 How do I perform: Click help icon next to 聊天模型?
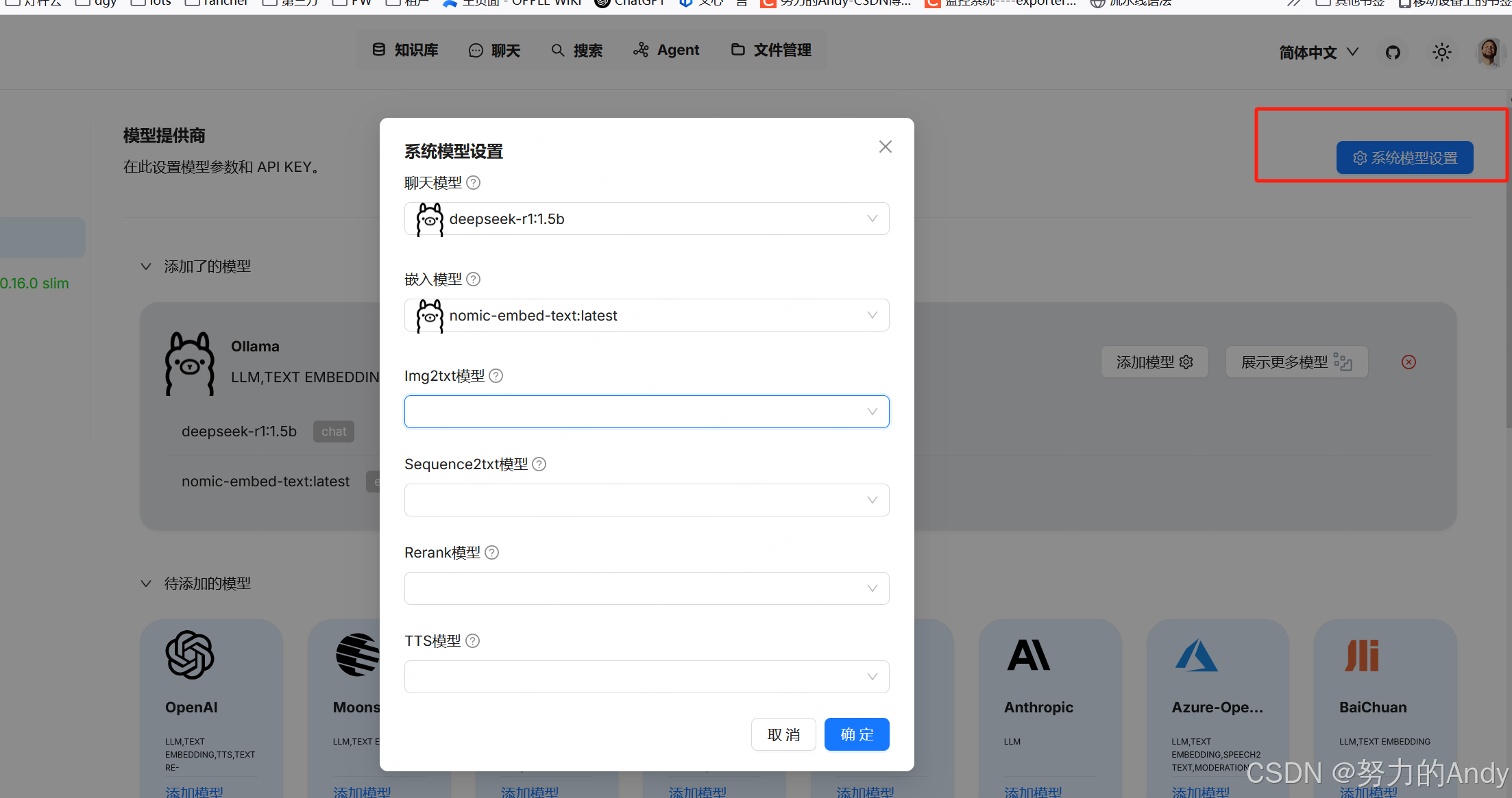473,183
